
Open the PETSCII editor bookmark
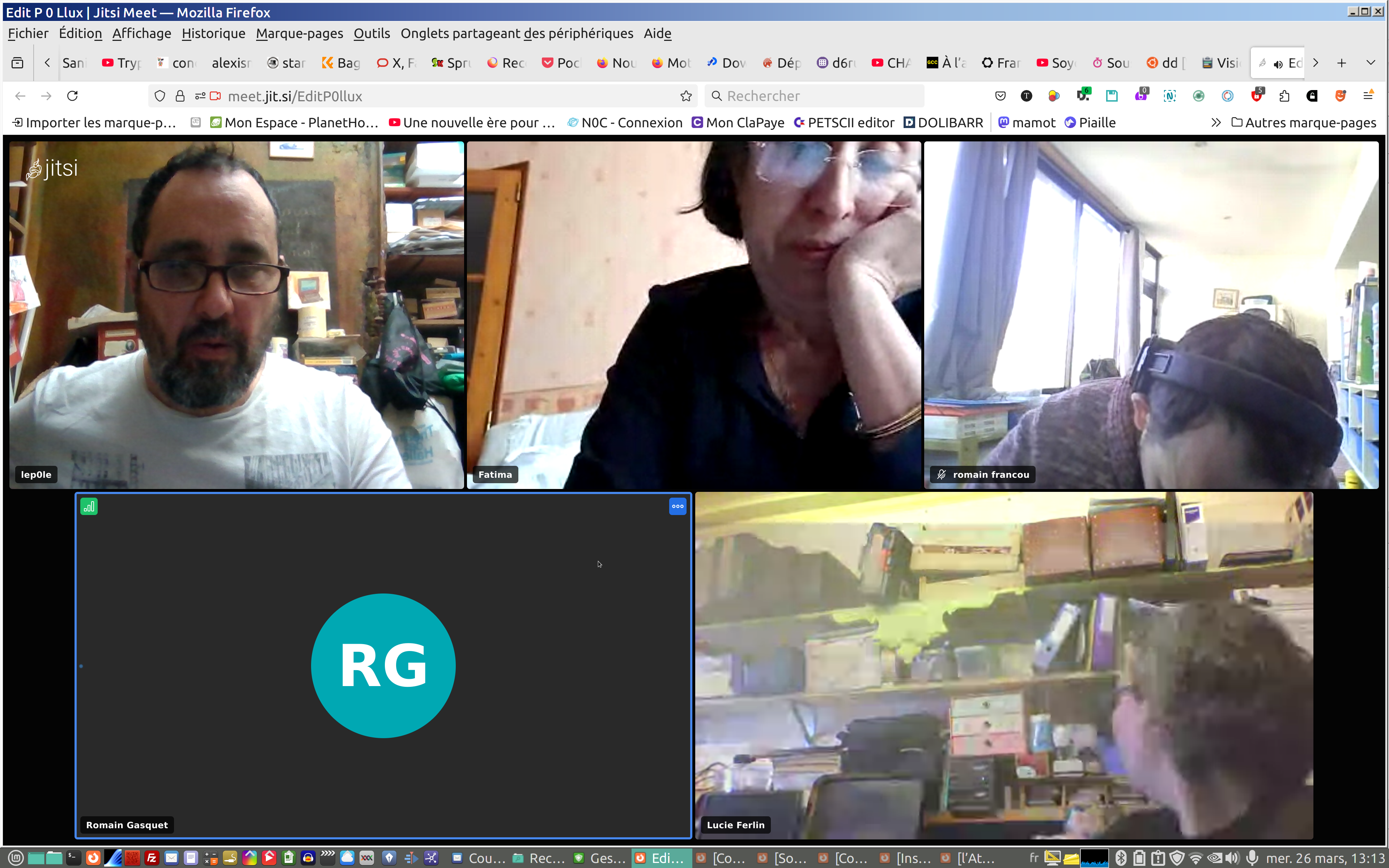[x=844, y=122]
